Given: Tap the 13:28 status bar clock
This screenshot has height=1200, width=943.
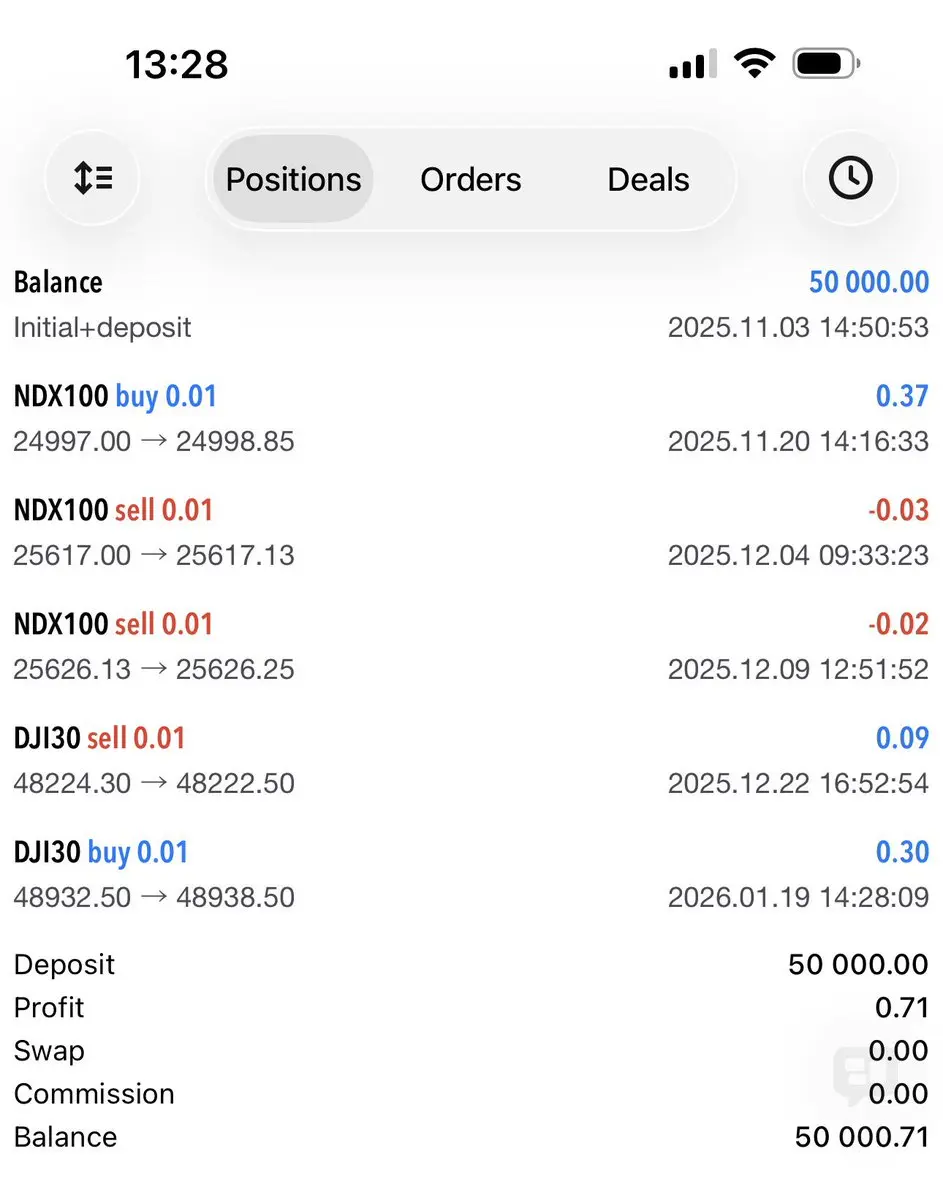Looking at the screenshot, I should [177, 66].
